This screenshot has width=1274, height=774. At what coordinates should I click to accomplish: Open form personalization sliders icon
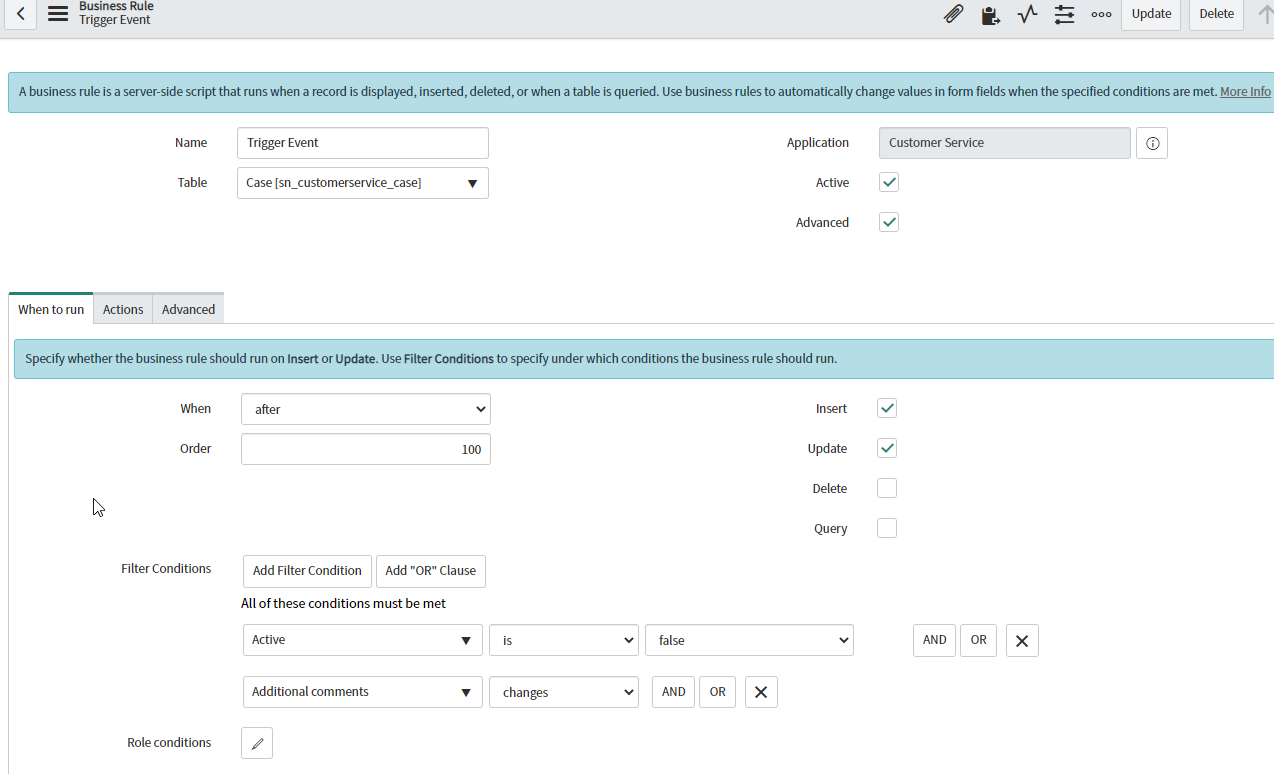[x=1064, y=14]
